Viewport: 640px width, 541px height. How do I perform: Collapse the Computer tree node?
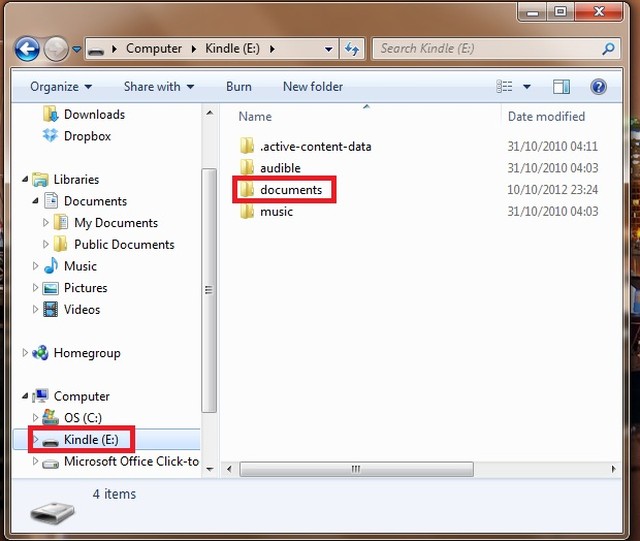(25, 396)
